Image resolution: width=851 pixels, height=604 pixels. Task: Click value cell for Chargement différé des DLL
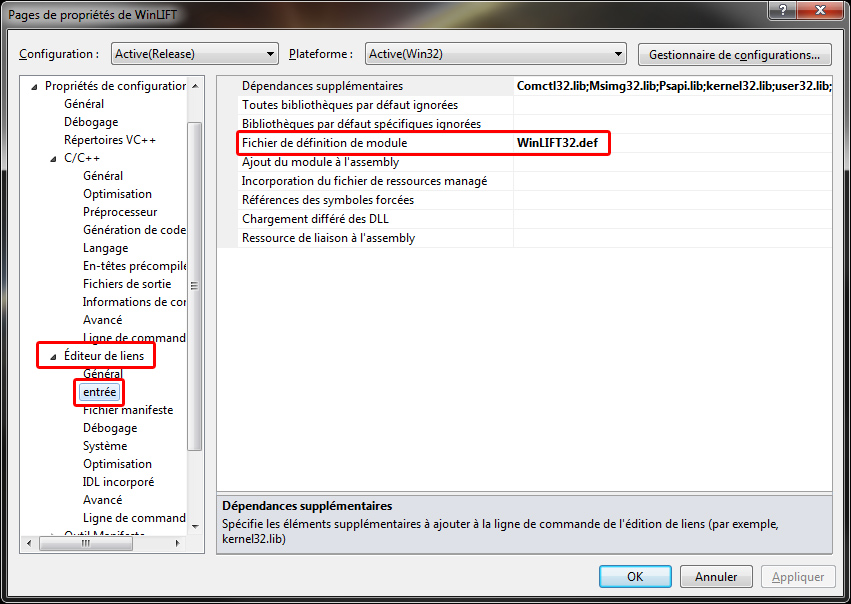(672, 219)
